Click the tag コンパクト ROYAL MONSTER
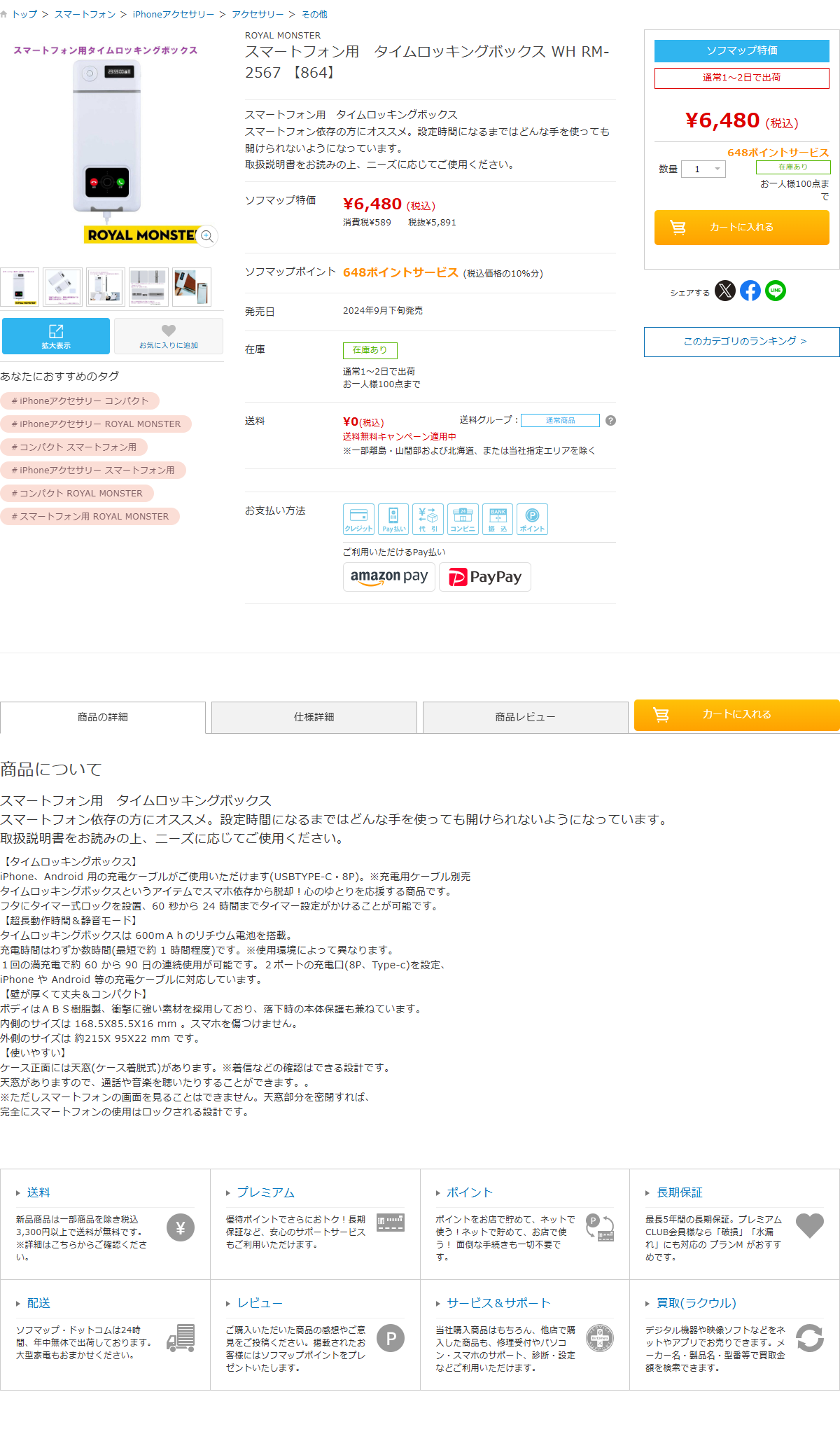This screenshot has width=840, height=1441. [x=77, y=494]
